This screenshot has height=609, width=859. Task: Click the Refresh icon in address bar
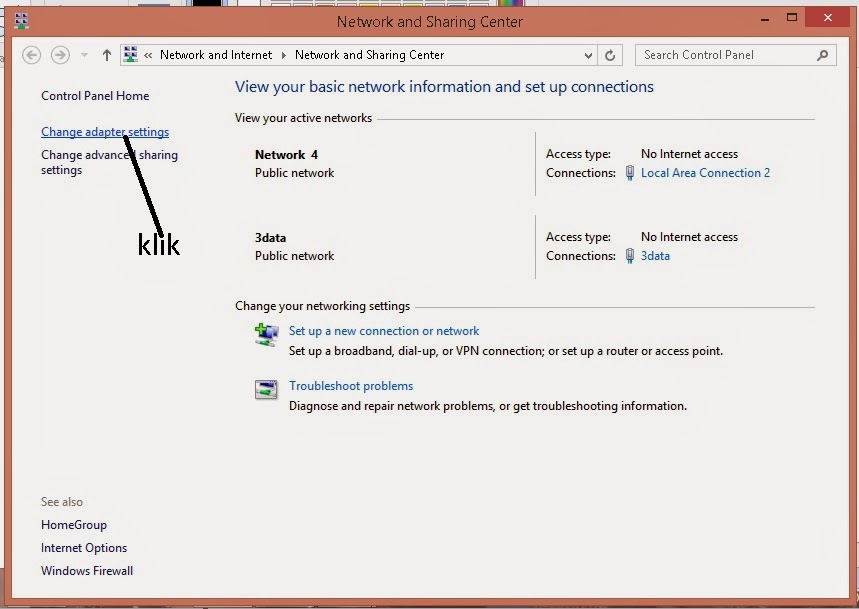click(611, 55)
